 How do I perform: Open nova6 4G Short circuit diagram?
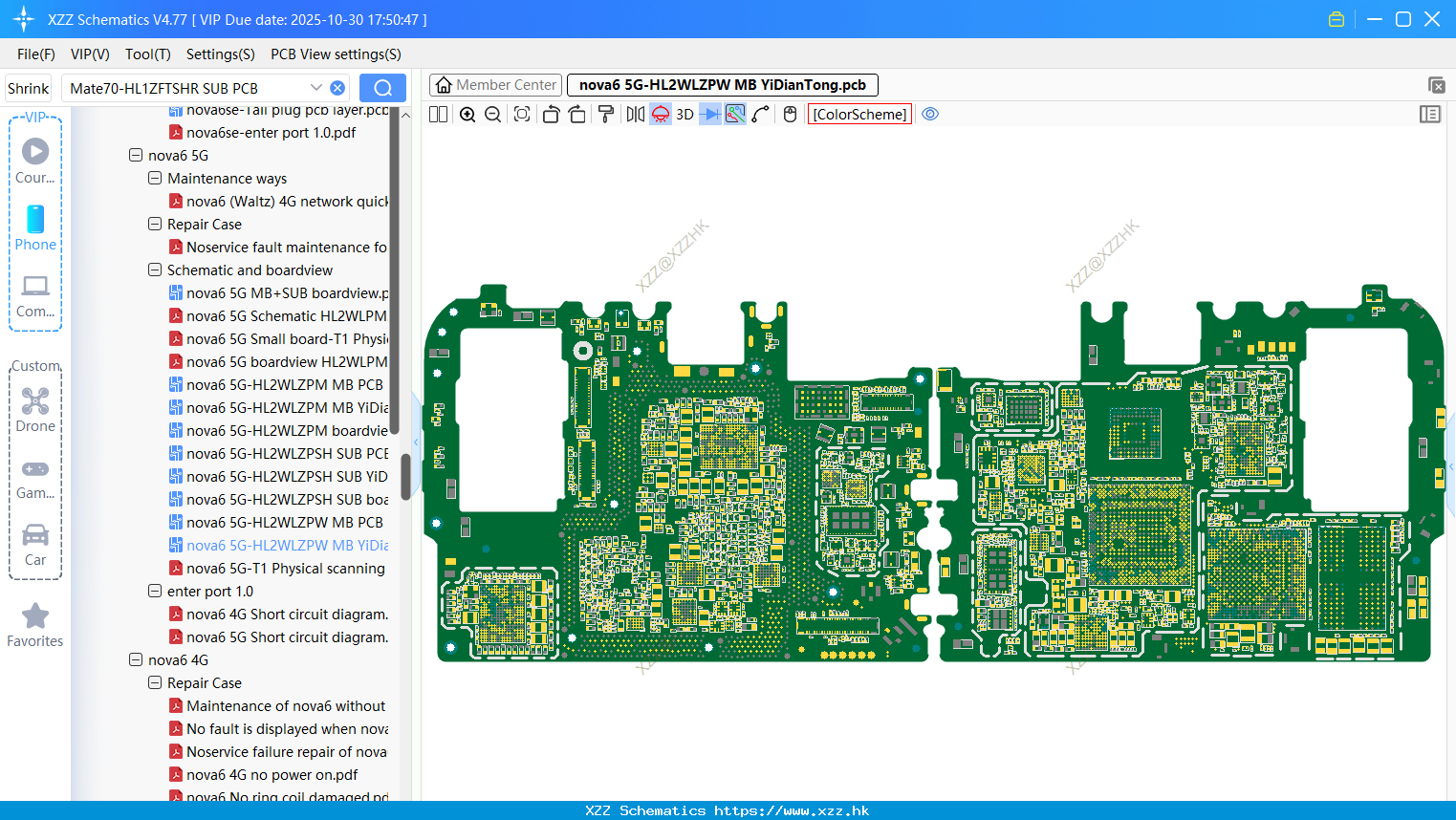pos(279,614)
